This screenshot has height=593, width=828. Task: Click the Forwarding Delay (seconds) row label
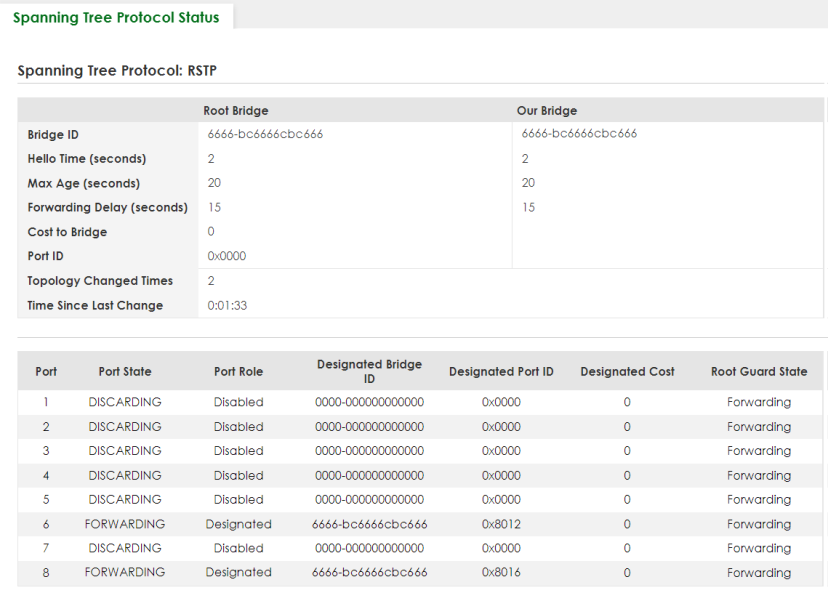pos(107,208)
